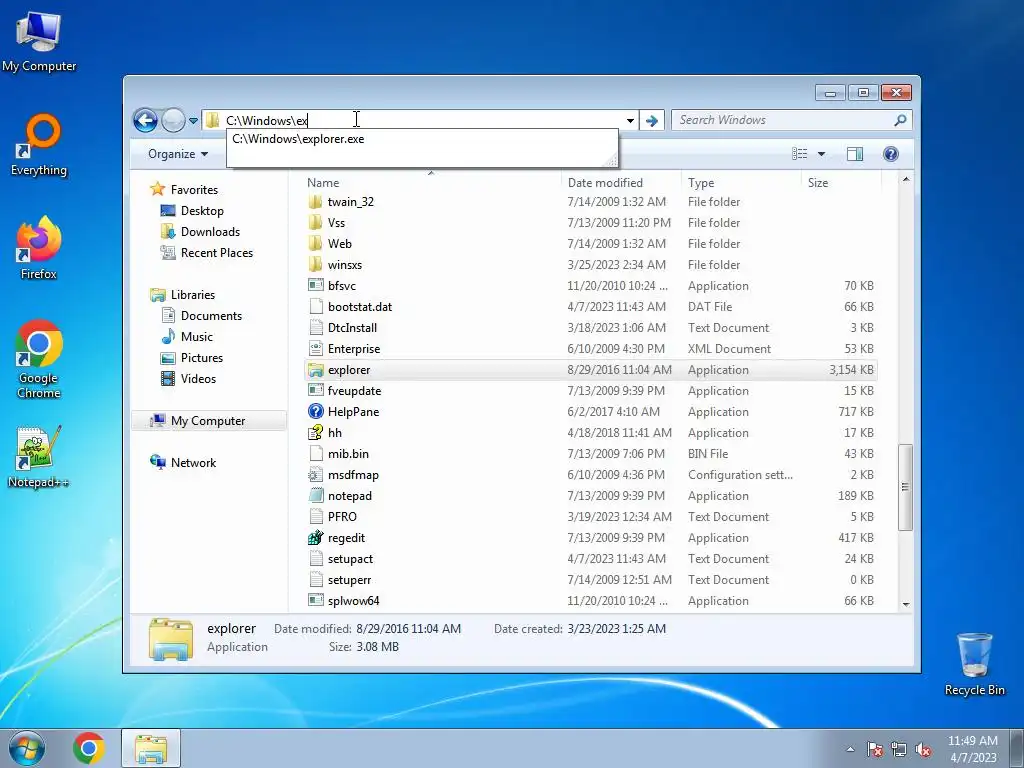The height and width of the screenshot is (768, 1024).
Task: Select the twain_32 folder icon
Action: (x=315, y=202)
